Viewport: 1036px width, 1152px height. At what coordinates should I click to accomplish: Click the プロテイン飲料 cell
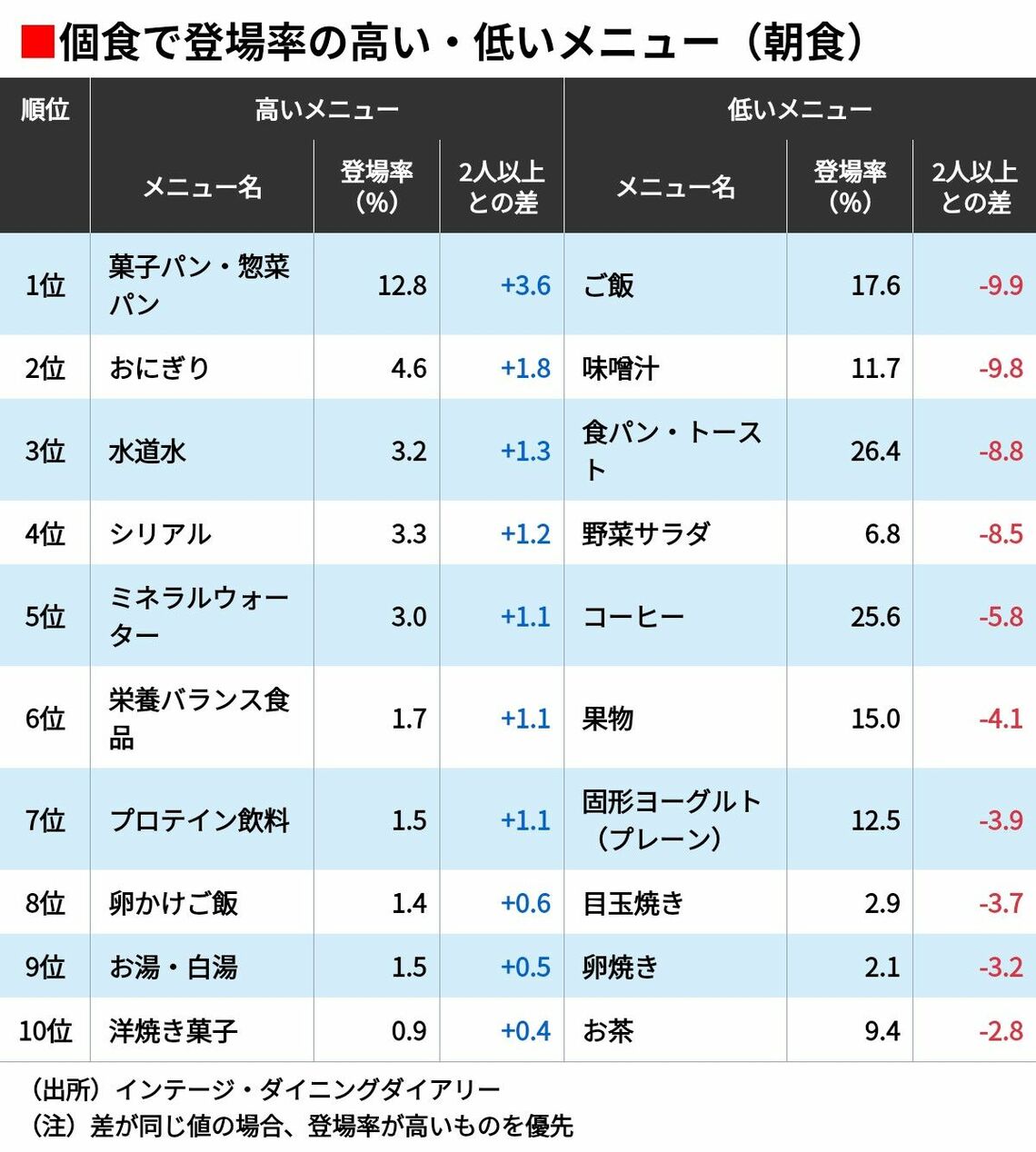click(x=199, y=819)
